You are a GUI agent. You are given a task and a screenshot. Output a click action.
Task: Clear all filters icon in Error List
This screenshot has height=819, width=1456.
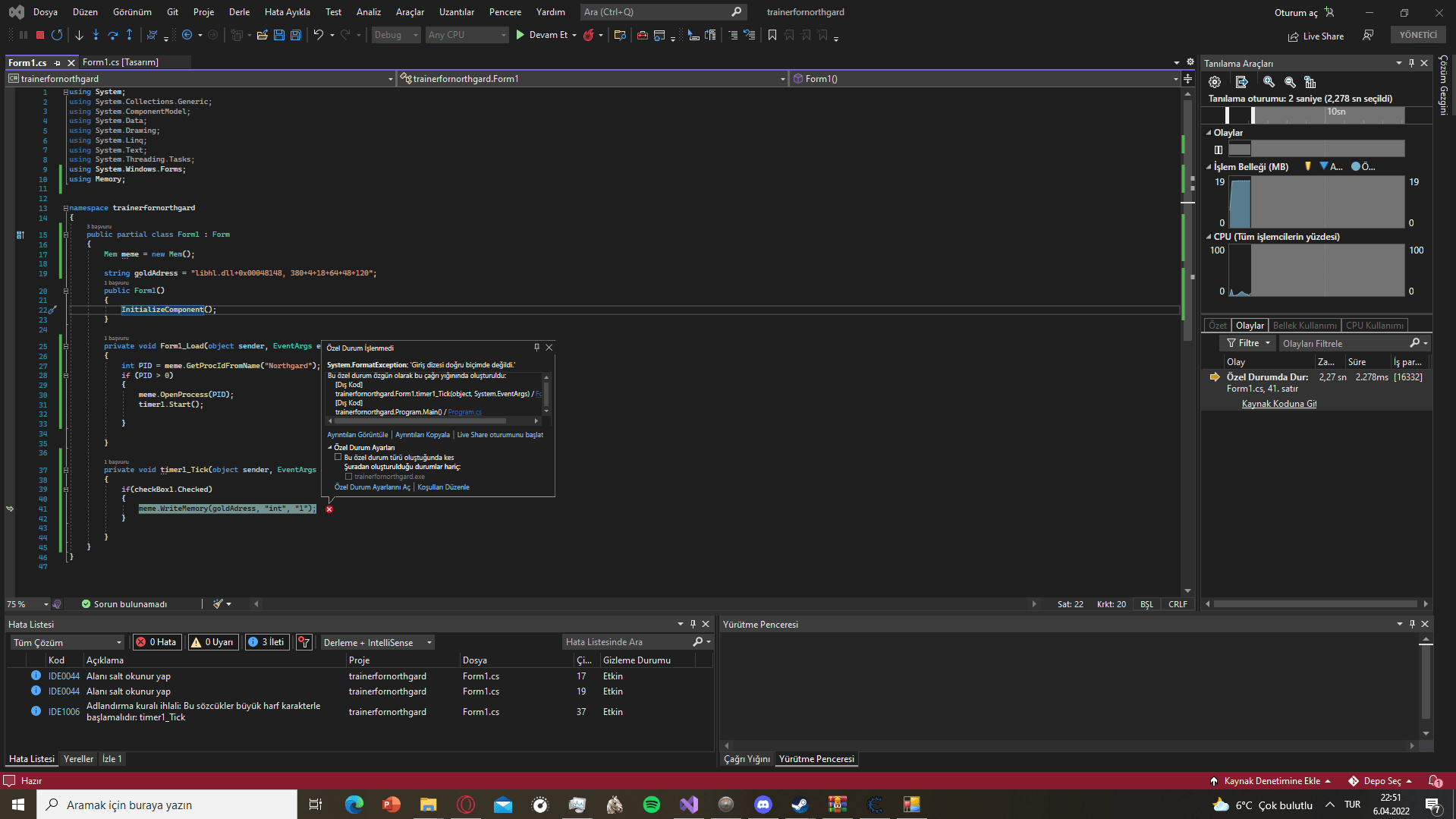pyautogui.click(x=304, y=642)
